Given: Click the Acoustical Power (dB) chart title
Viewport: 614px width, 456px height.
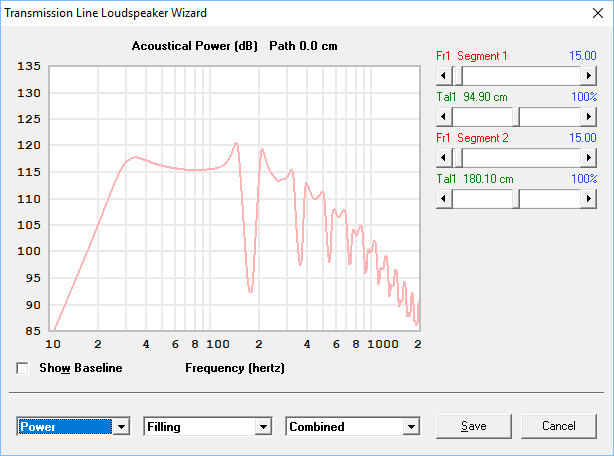Looking at the screenshot, I should [195, 46].
